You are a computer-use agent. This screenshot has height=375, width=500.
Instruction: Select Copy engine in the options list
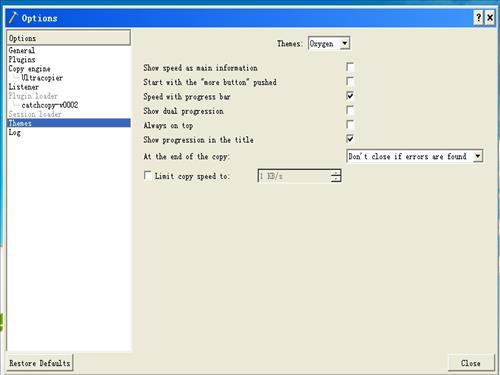[x=29, y=69]
